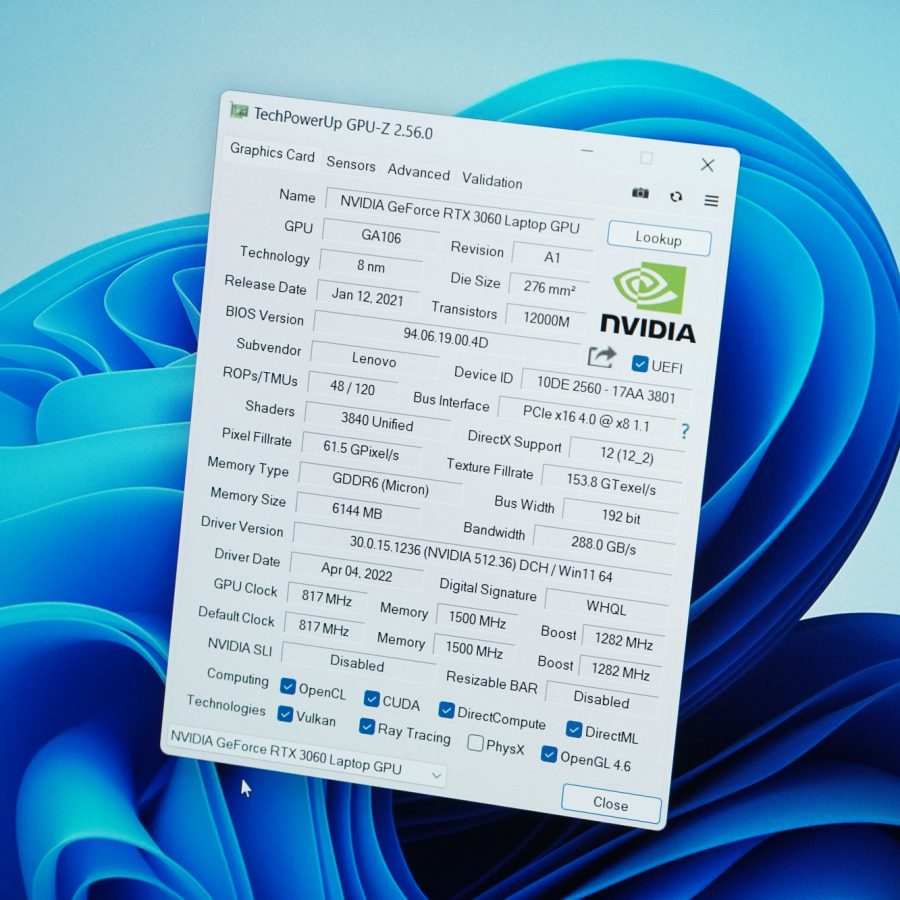Open the hamburger menu icon
This screenshot has width=900, height=900.
click(x=711, y=200)
